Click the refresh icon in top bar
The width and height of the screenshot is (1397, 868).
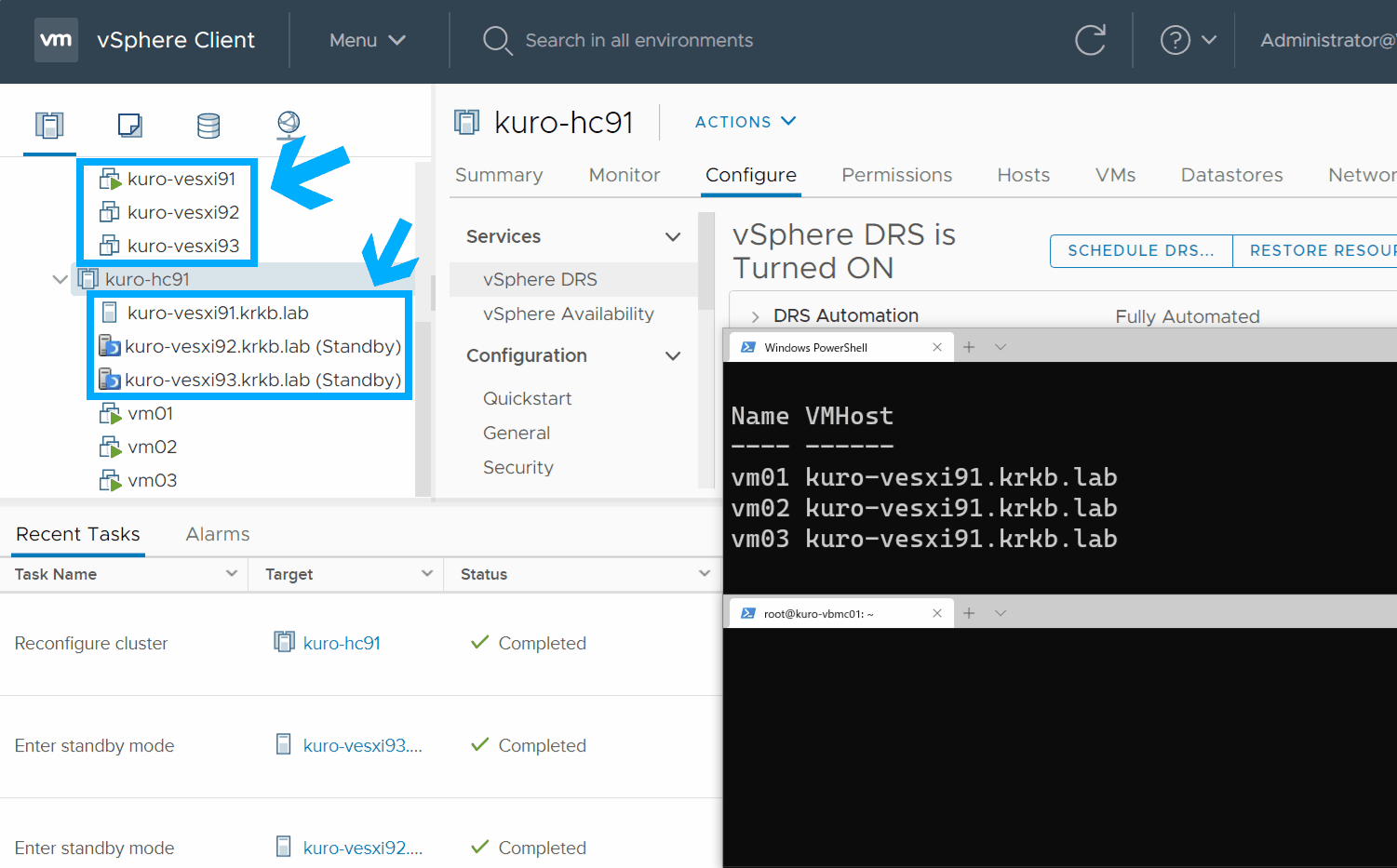pos(1090,40)
